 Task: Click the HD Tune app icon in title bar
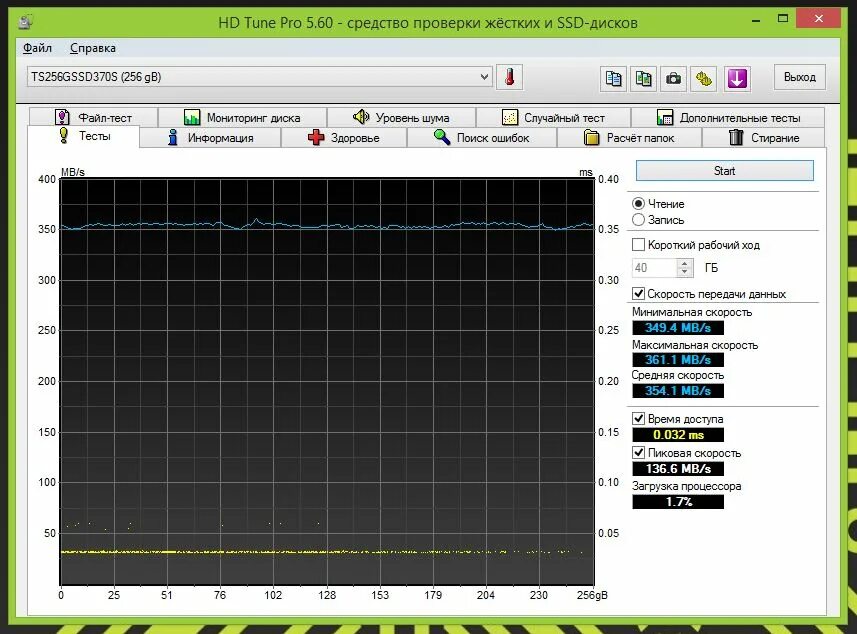[26, 22]
